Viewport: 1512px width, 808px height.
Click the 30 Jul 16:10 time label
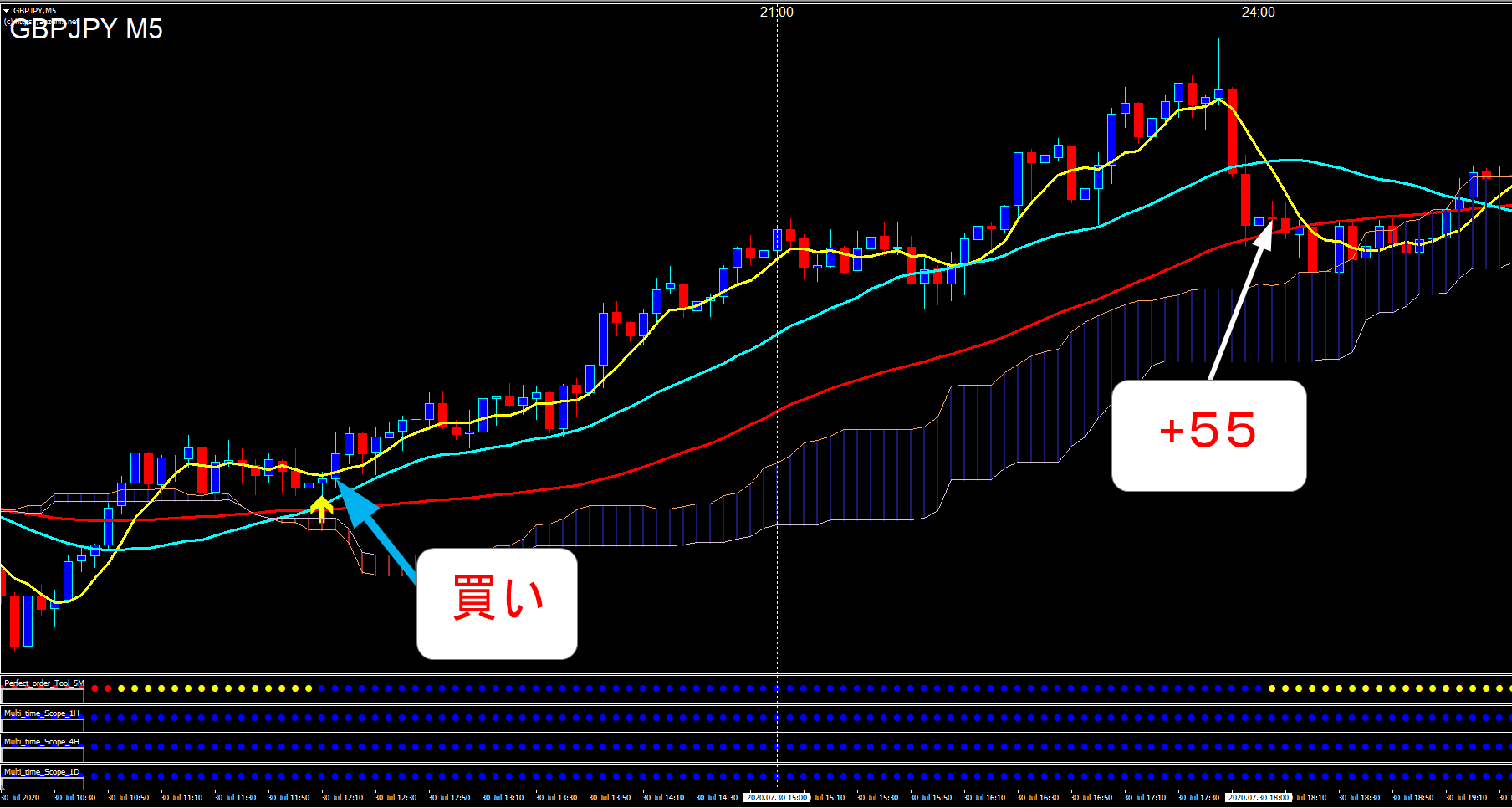coord(984,798)
